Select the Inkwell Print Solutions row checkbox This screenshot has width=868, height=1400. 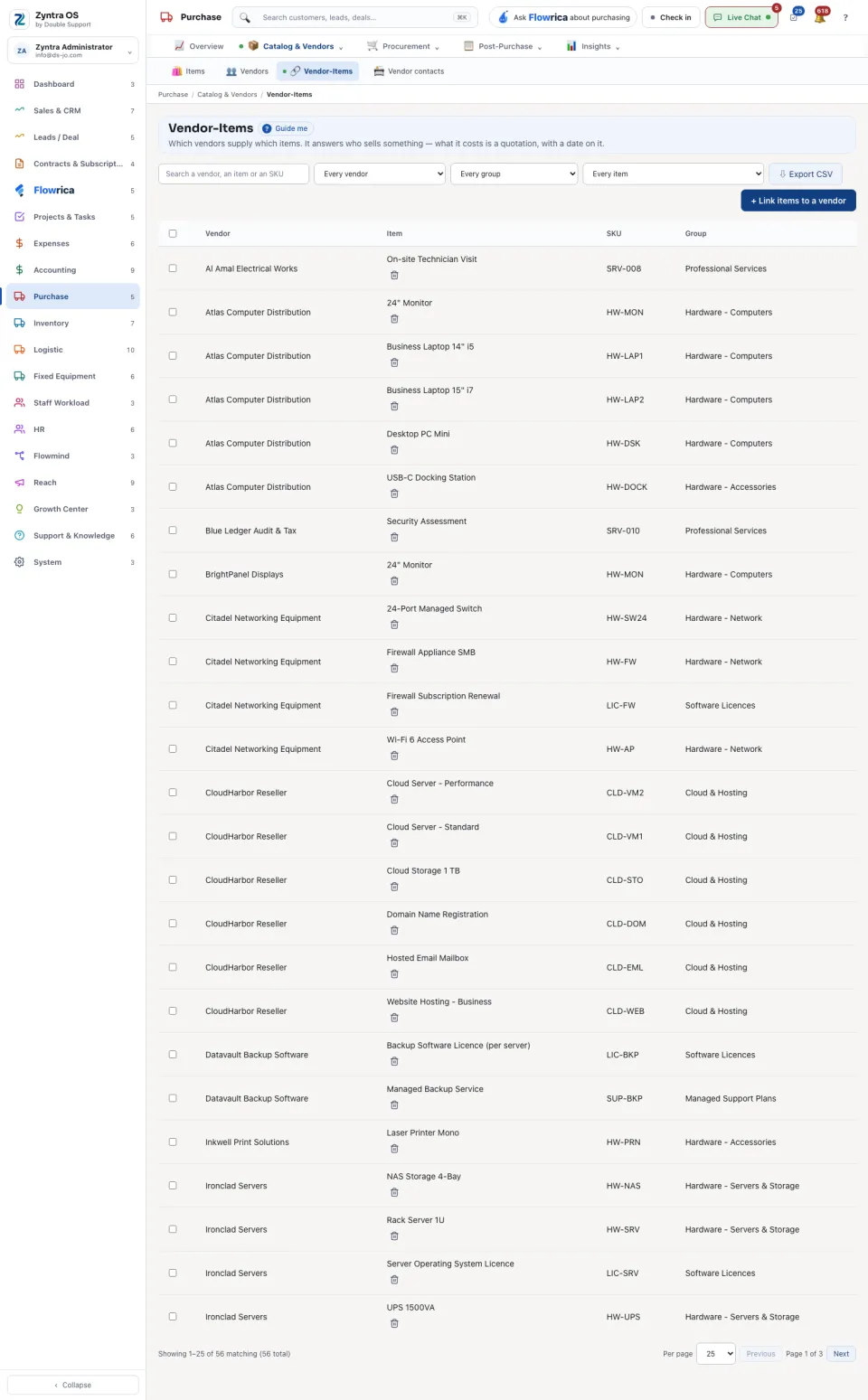tap(173, 1142)
